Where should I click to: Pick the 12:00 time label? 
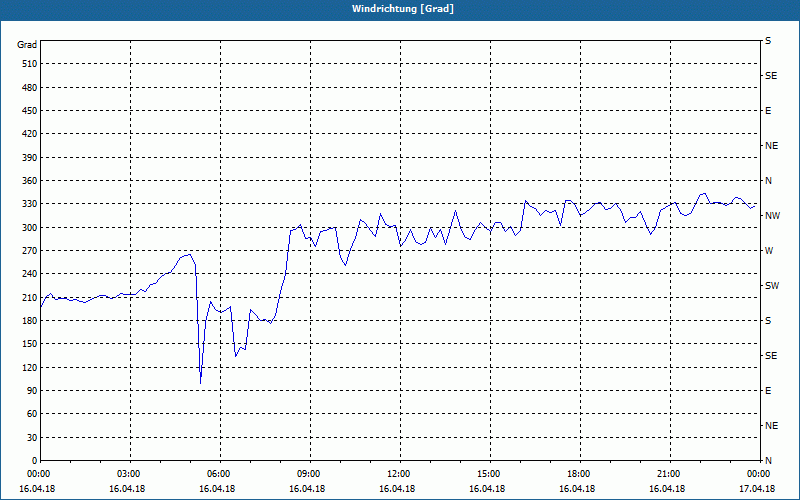click(399, 474)
